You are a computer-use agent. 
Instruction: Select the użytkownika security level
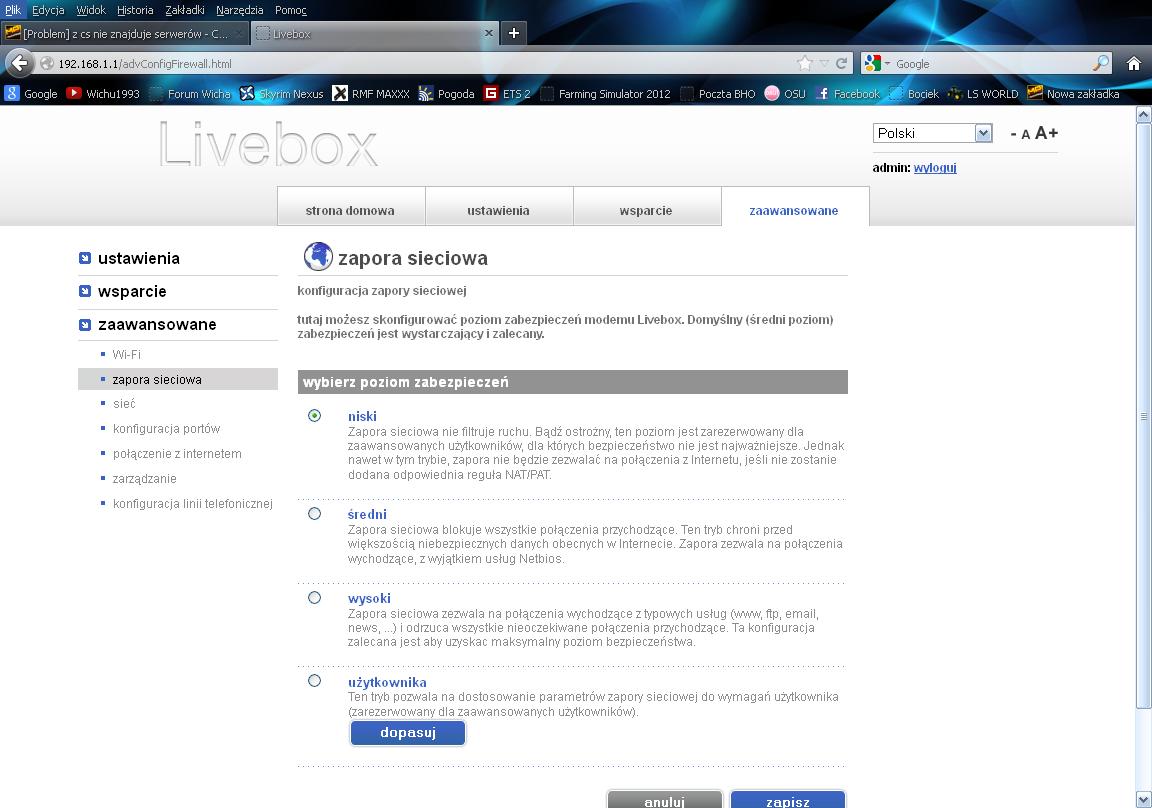pyautogui.click(x=314, y=680)
